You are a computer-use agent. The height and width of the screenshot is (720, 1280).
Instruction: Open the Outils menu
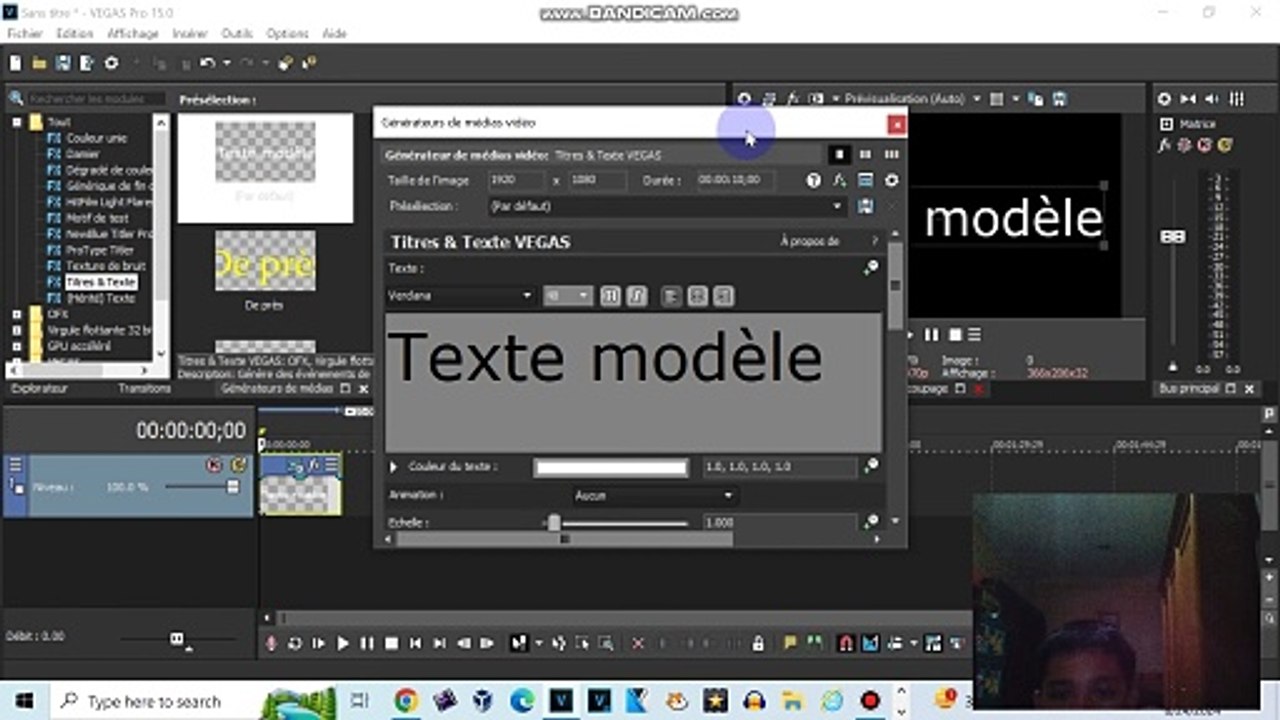point(237,33)
